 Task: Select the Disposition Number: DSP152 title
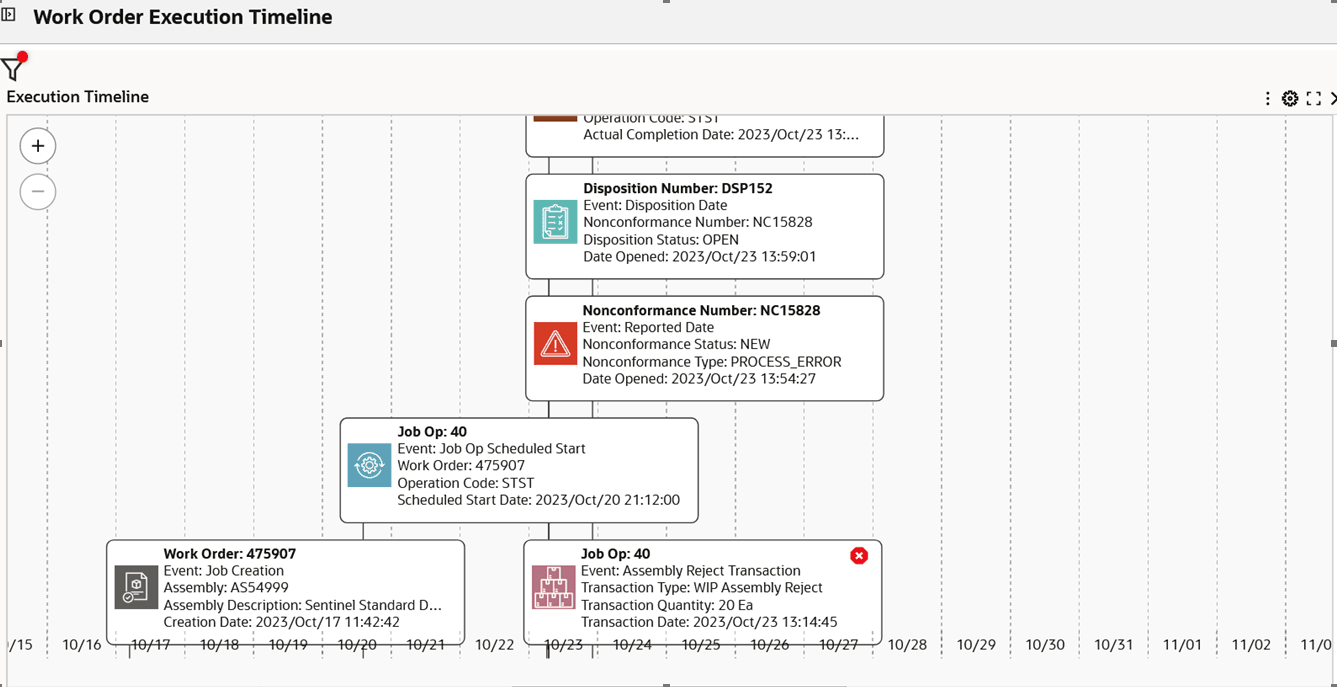pyautogui.click(x=678, y=188)
